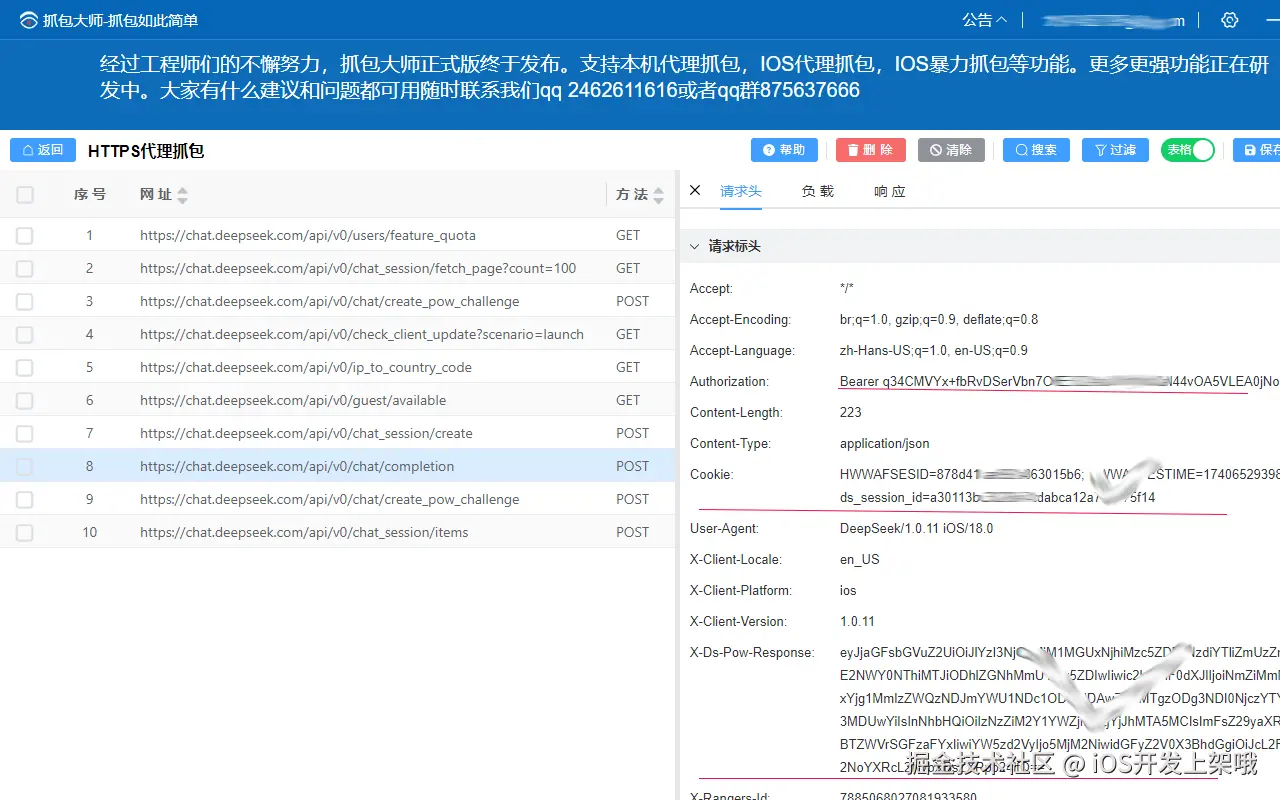Switch to the 负载 payload tab
This screenshot has height=800, width=1280.
tap(818, 191)
